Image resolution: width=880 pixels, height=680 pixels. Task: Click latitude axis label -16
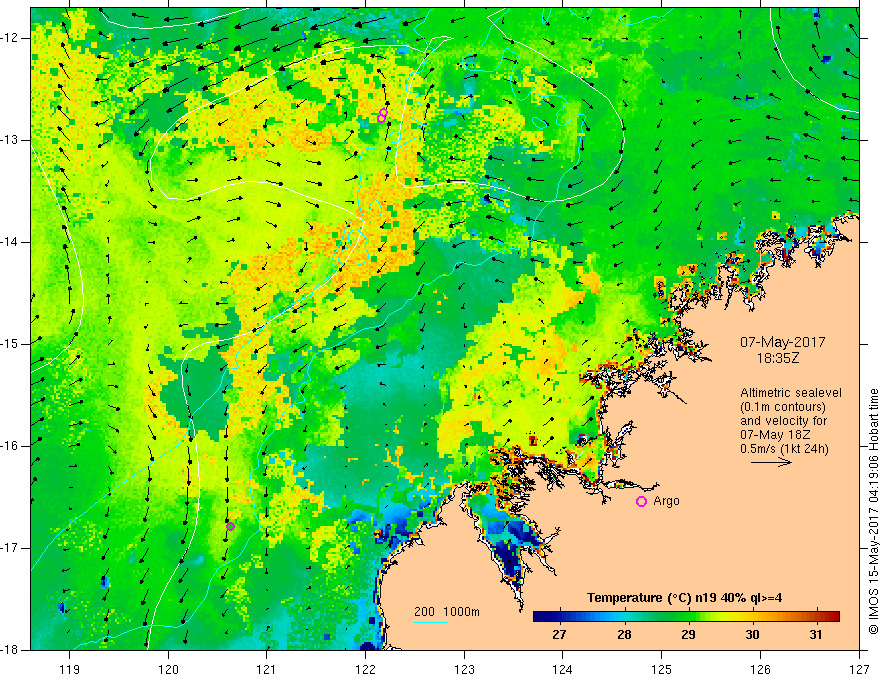(x=10, y=446)
